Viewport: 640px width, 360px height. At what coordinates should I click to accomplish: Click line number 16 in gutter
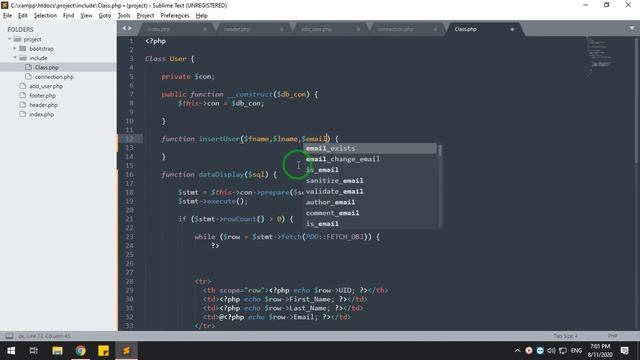[129, 175]
